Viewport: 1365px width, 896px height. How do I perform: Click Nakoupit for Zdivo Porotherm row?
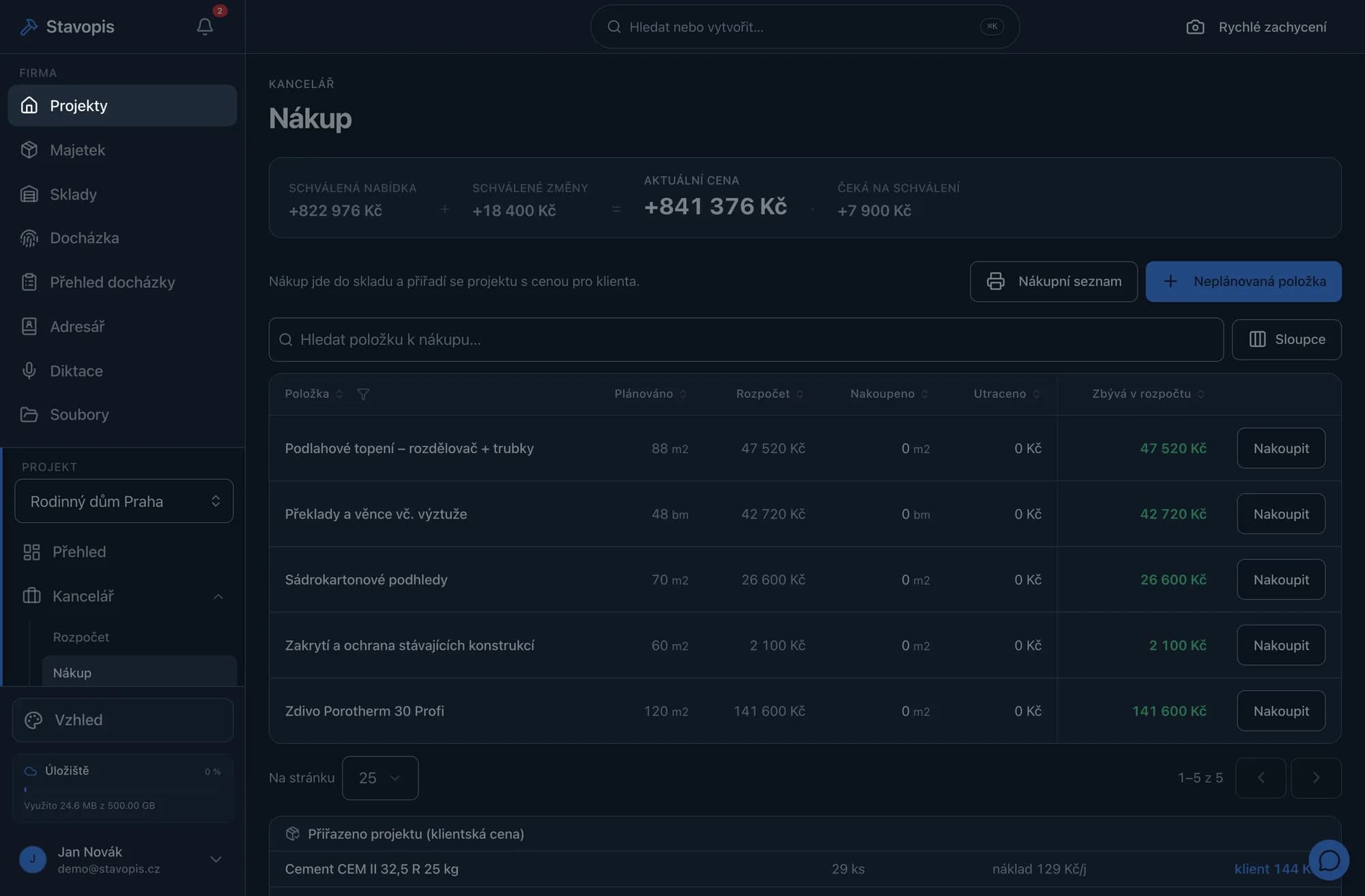[1281, 711]
